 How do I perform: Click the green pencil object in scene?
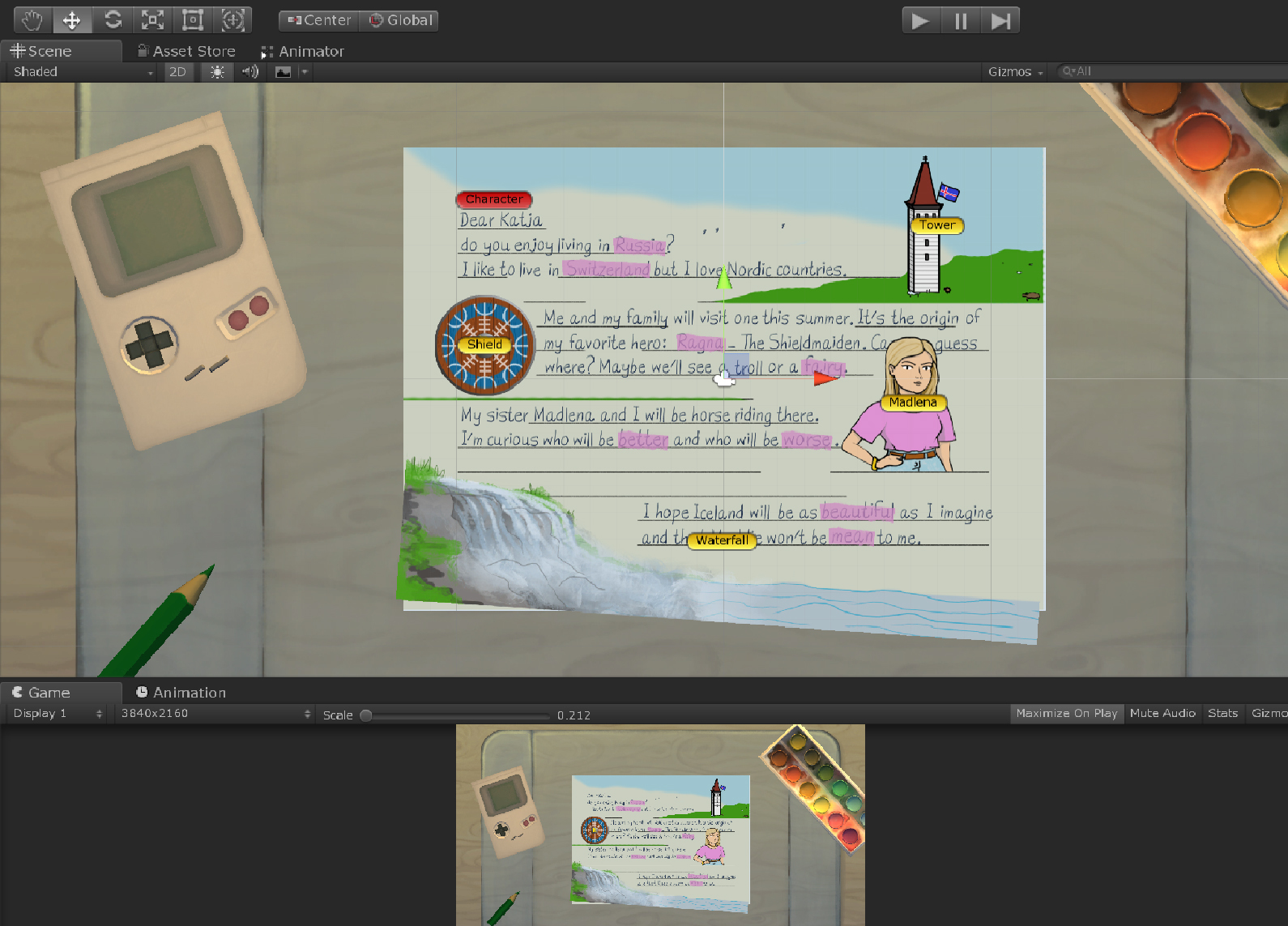(x=158, y=622)
